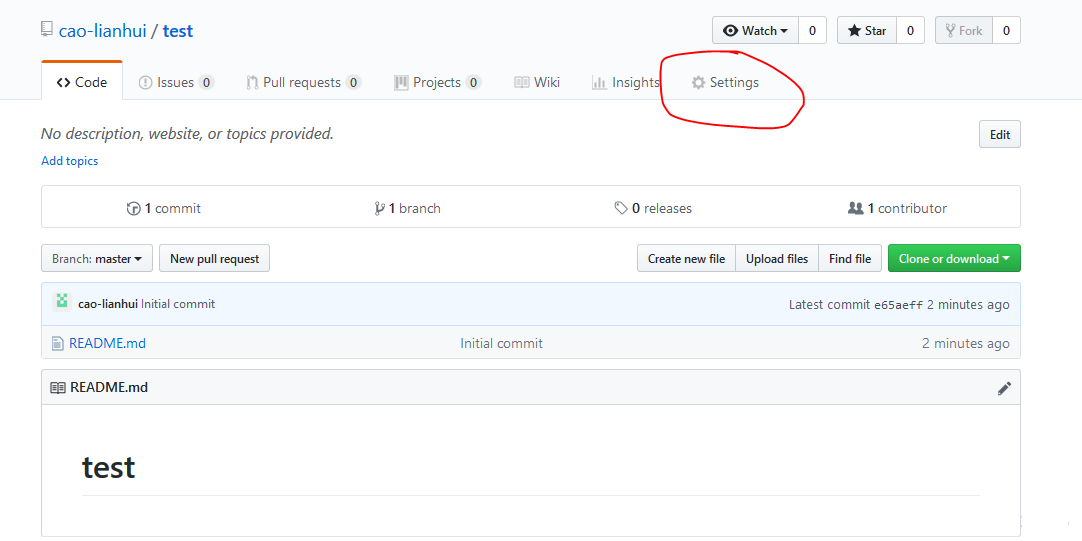Click the commit history clock icon
Image resolution: width=1082 pixels, height=541 pixels.
134,208
